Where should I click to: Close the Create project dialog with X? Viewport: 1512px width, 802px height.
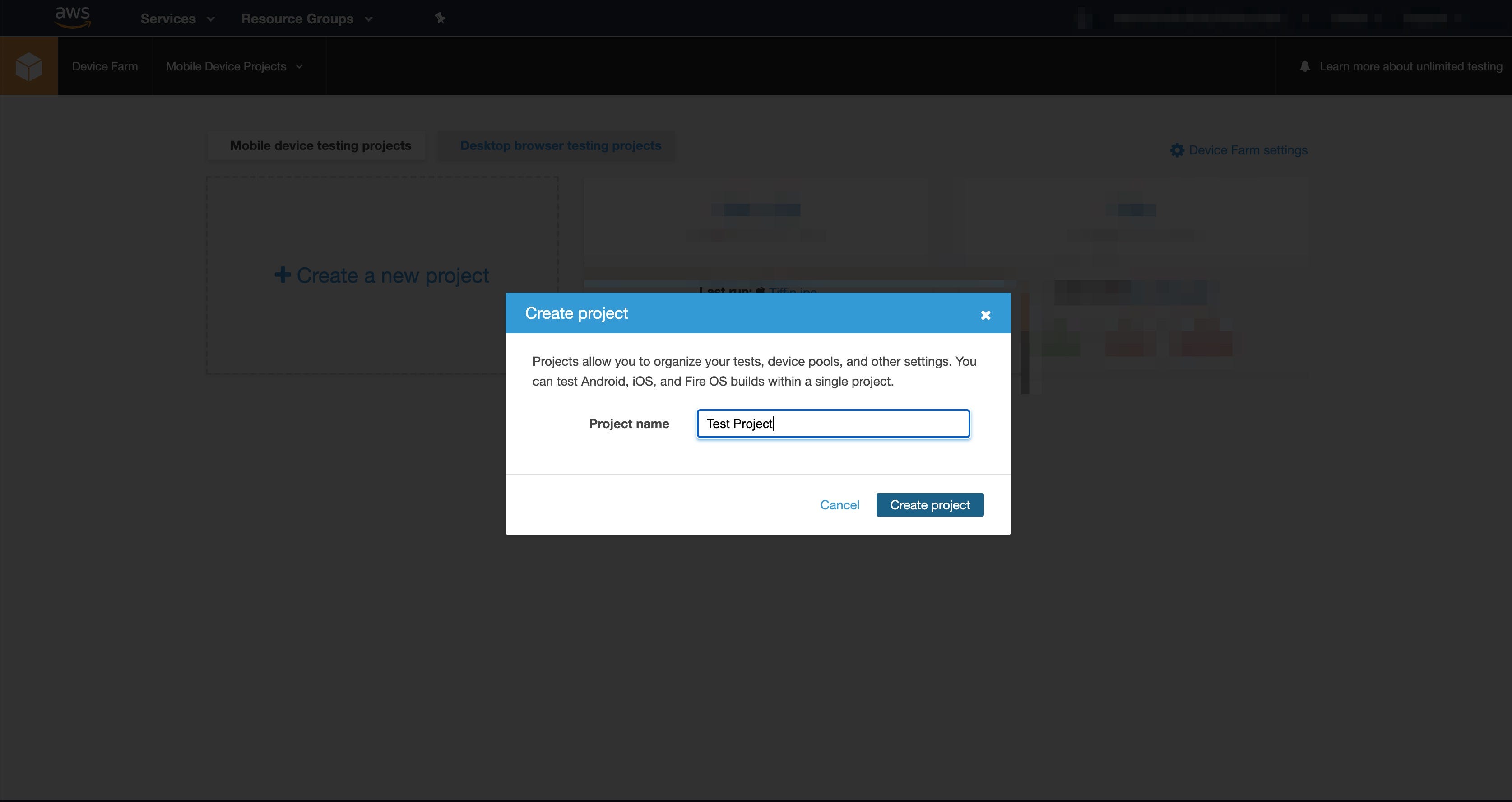click(x=985, y=315)
